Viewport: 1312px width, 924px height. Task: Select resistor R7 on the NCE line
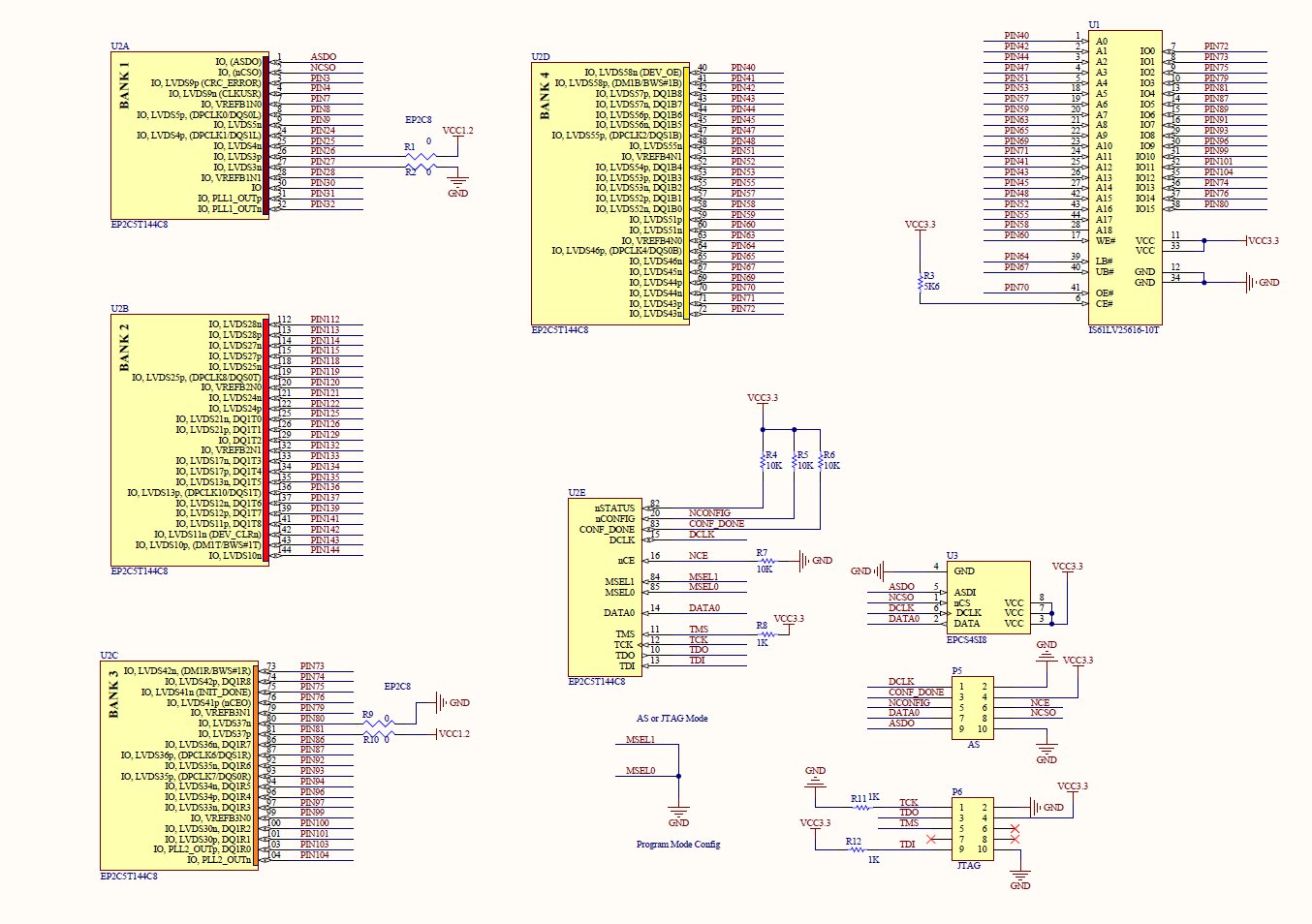click(765, 560)
